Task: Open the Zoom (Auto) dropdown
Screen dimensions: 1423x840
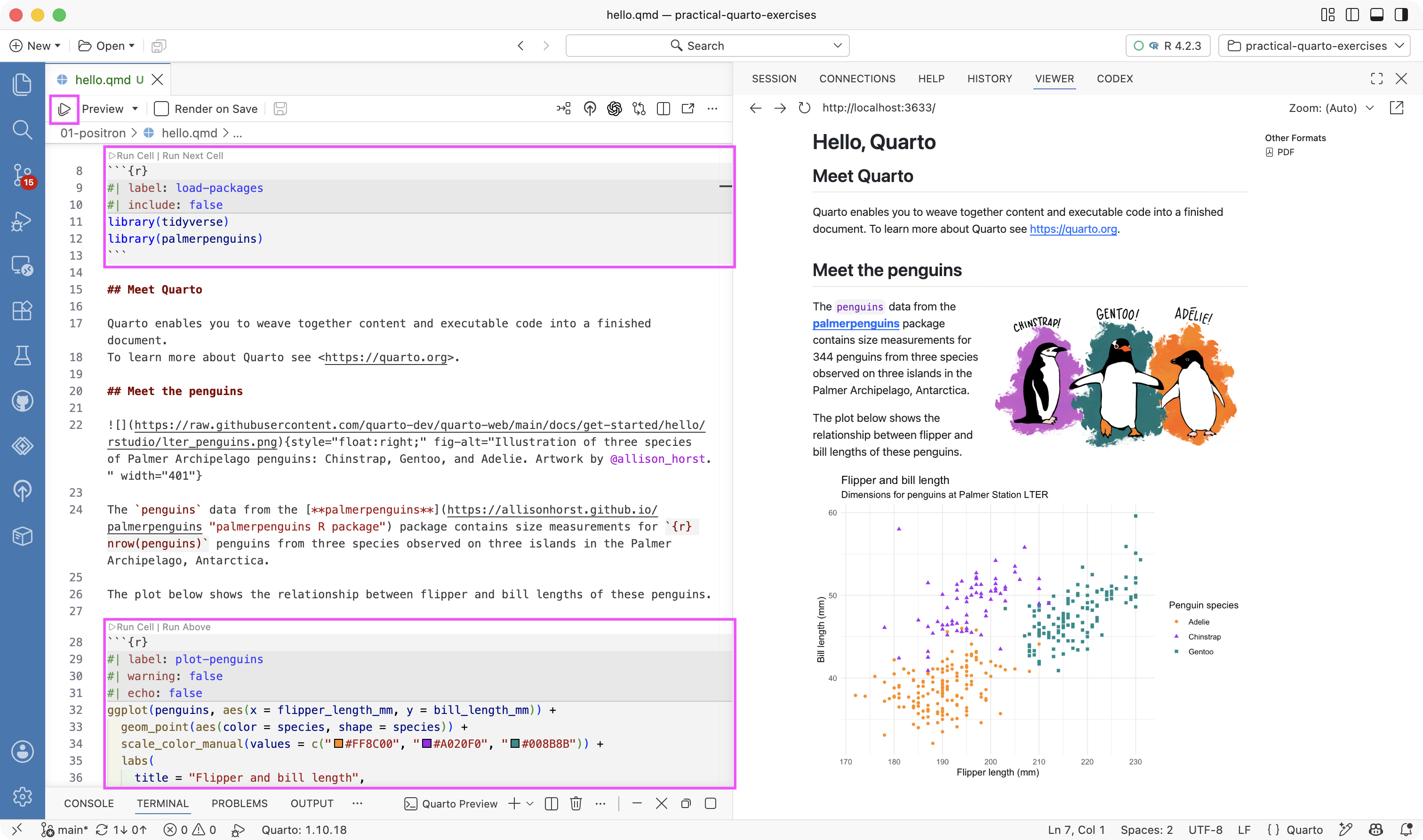Action: (x=1331, y=108)
